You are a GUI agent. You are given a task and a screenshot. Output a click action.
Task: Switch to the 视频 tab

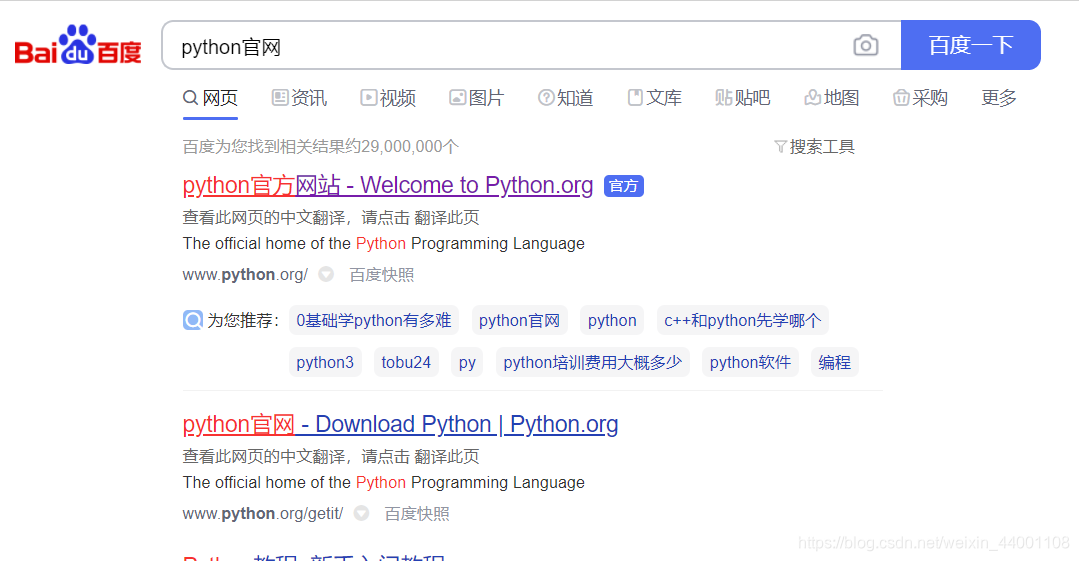(x=388, y=98)
